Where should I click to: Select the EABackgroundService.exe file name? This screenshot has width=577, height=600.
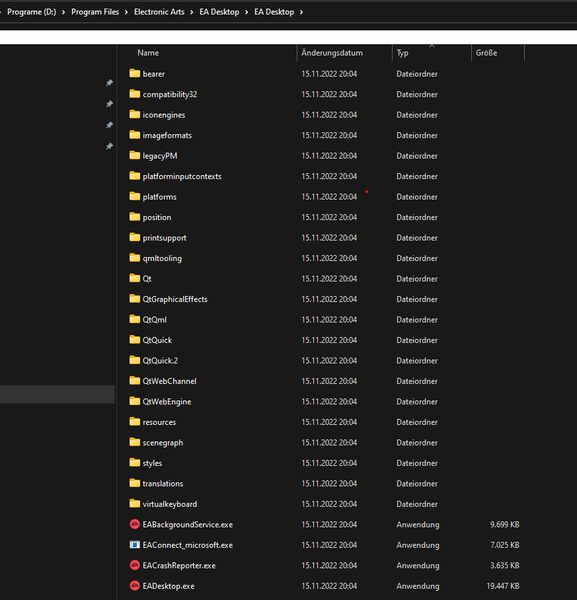point(187,525)
